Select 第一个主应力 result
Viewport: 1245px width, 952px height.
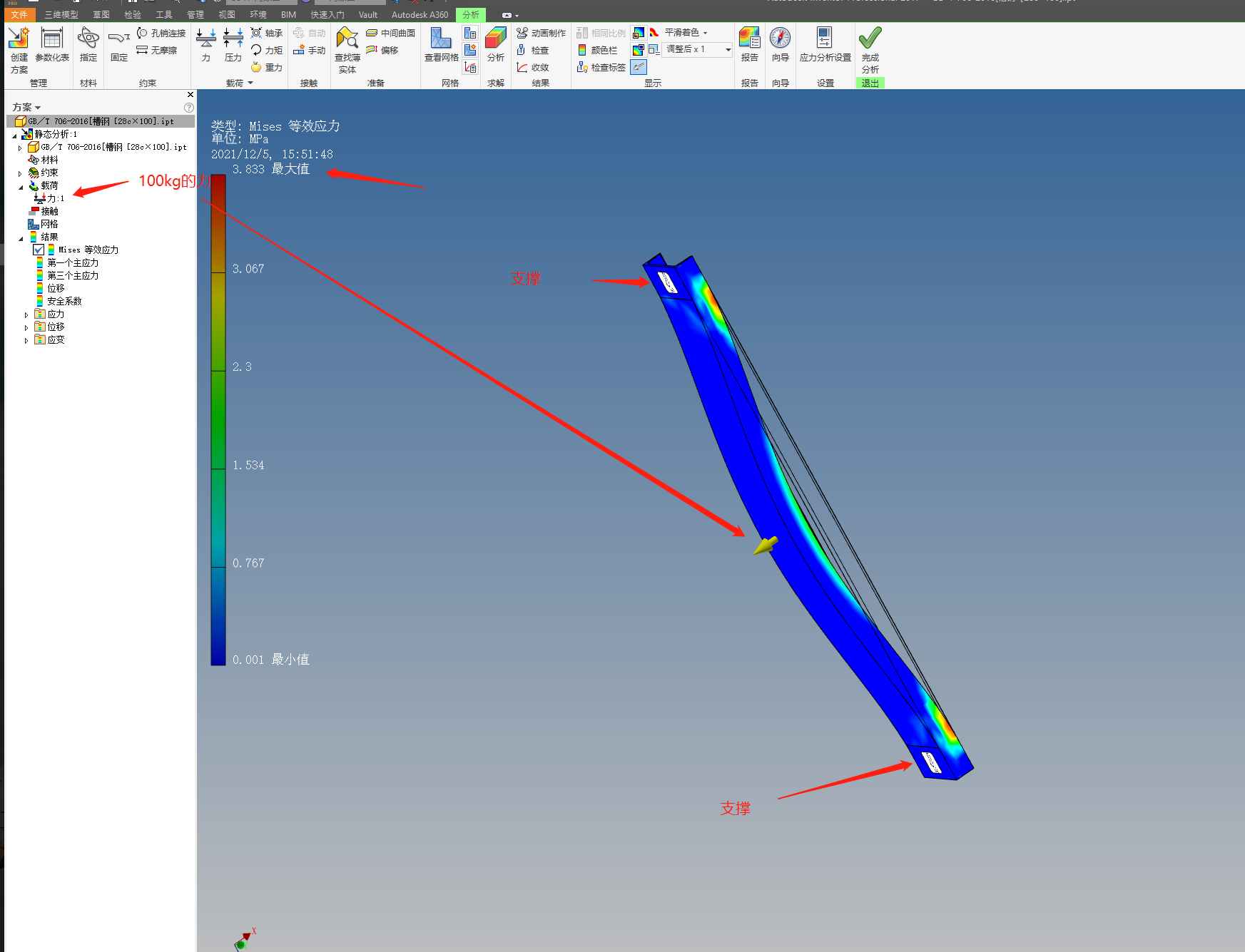pyautogui.click(x=68, y=262)
